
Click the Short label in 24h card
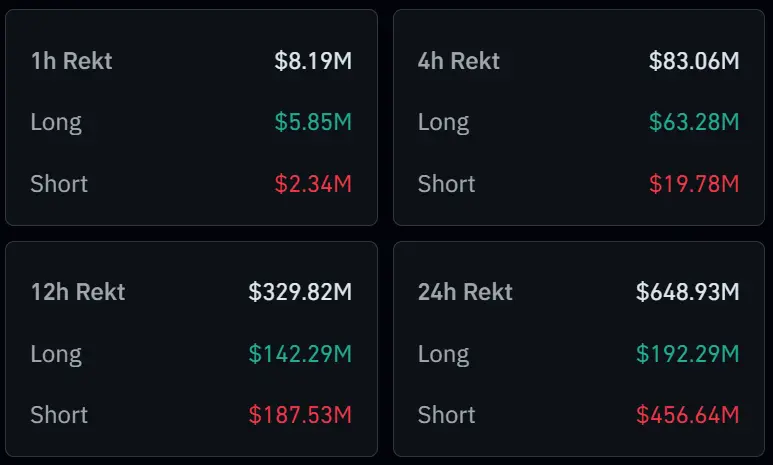click(447, 415)
